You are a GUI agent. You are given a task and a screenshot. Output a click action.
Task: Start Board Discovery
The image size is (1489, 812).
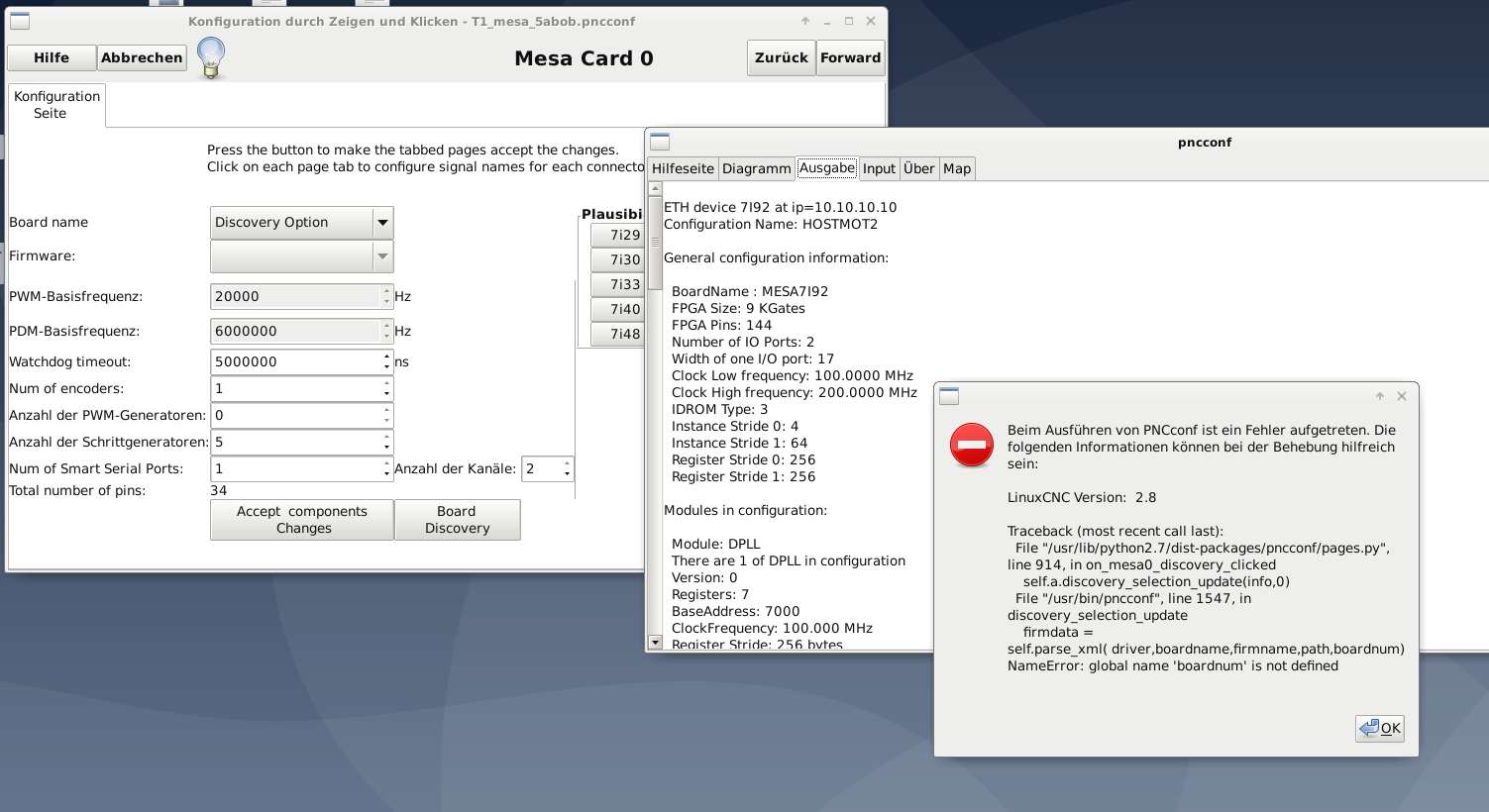coord(457,520)
